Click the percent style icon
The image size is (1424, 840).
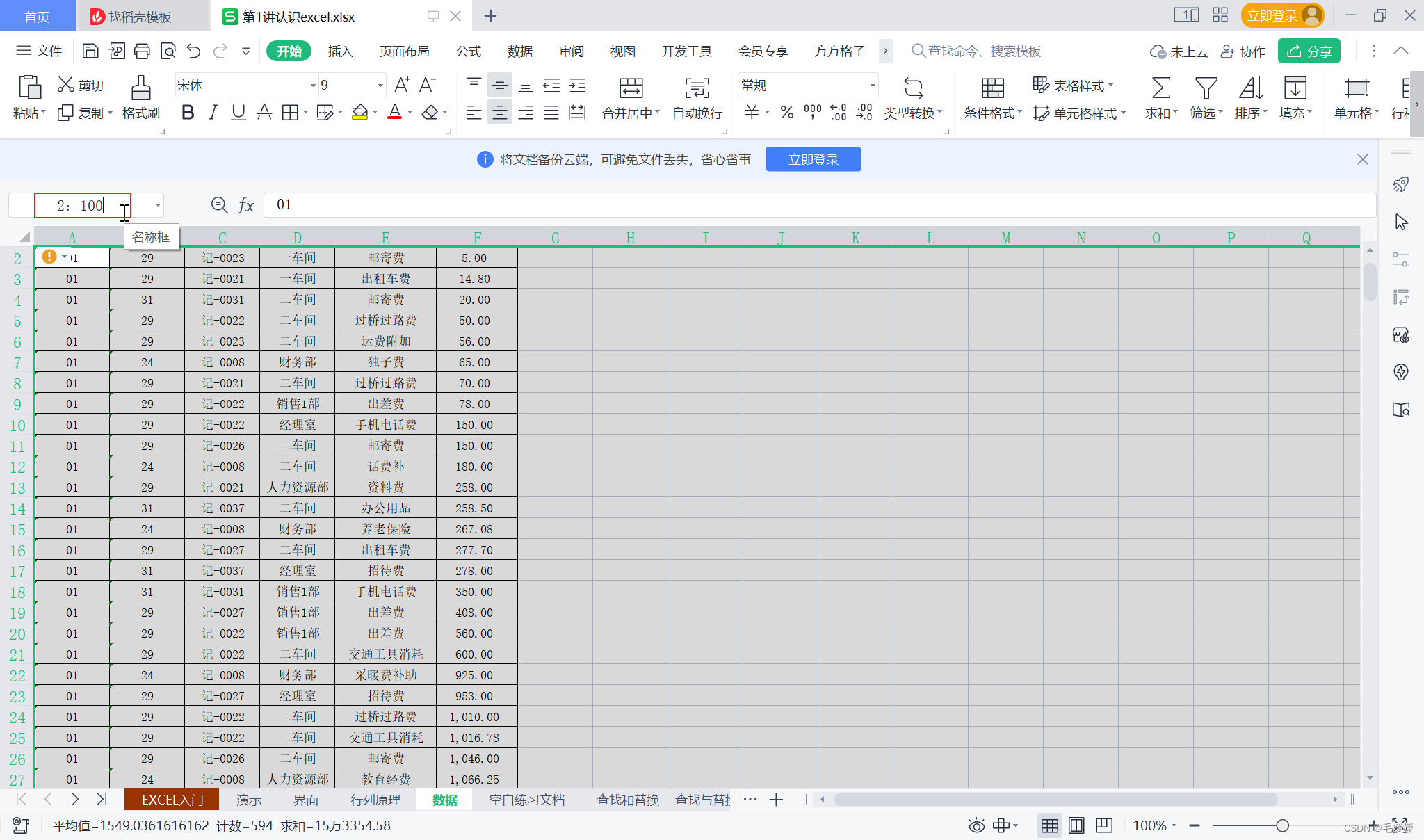point(786,112)
